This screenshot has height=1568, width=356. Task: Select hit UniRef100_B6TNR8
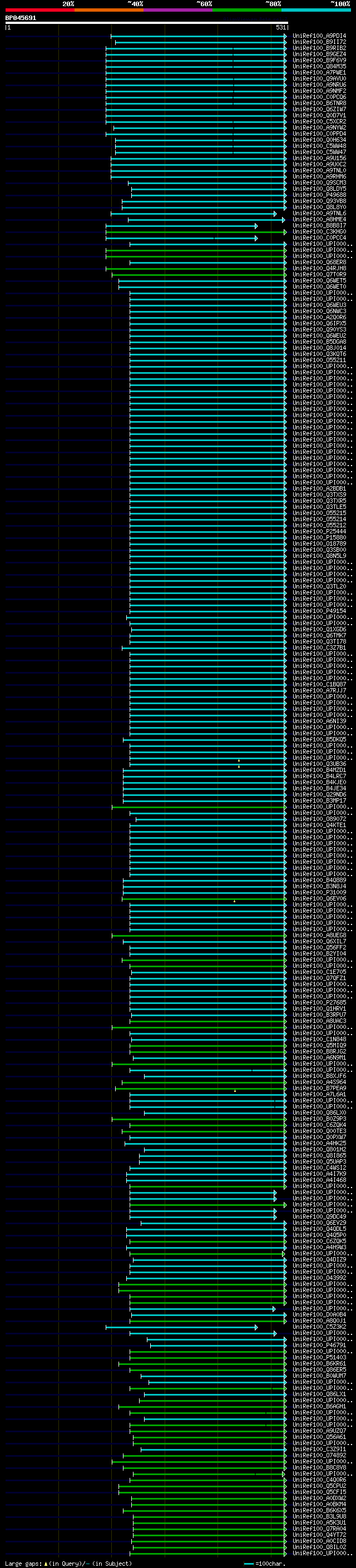point(319,103)
